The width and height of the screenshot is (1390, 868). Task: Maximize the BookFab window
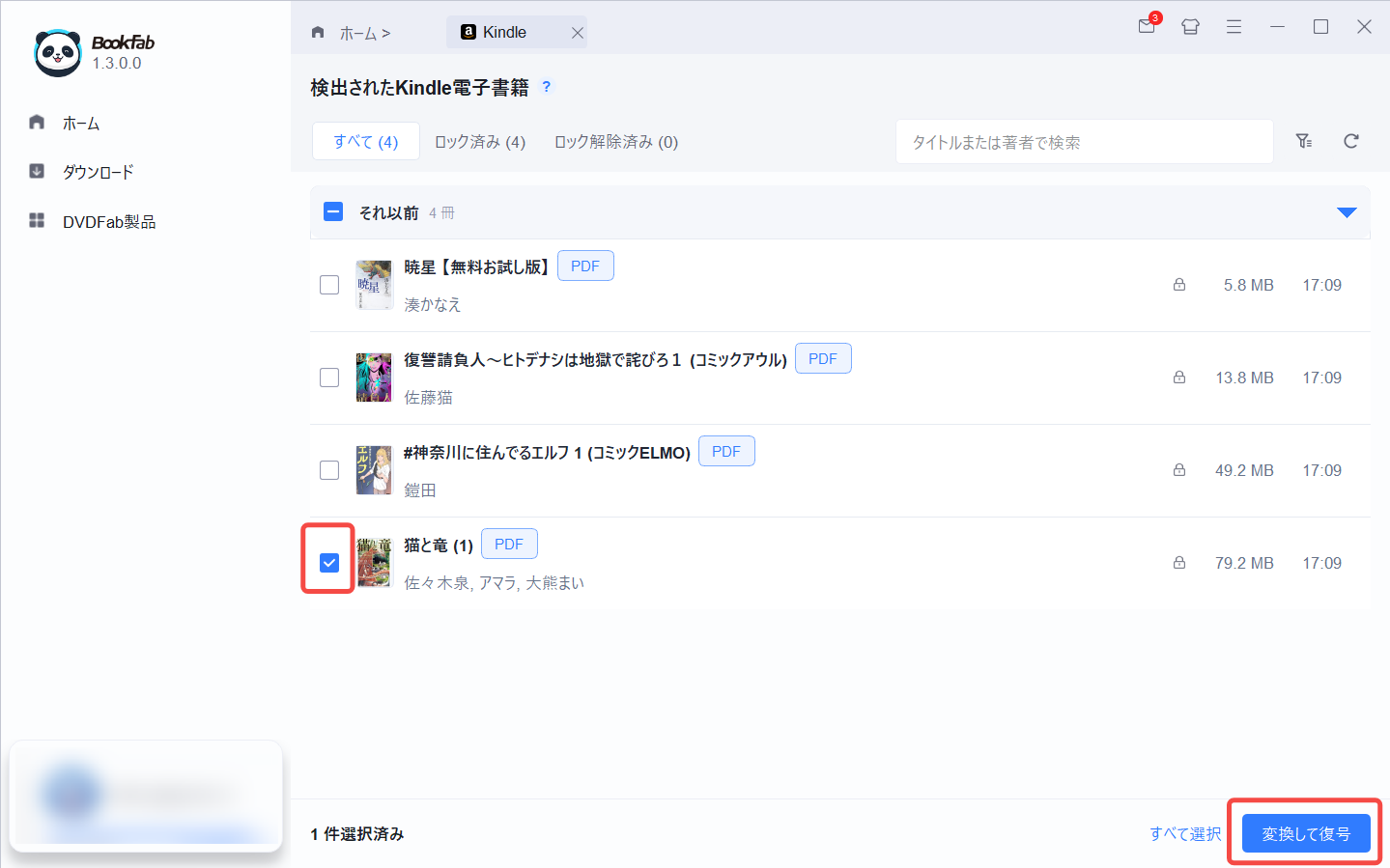point(1320,27)
